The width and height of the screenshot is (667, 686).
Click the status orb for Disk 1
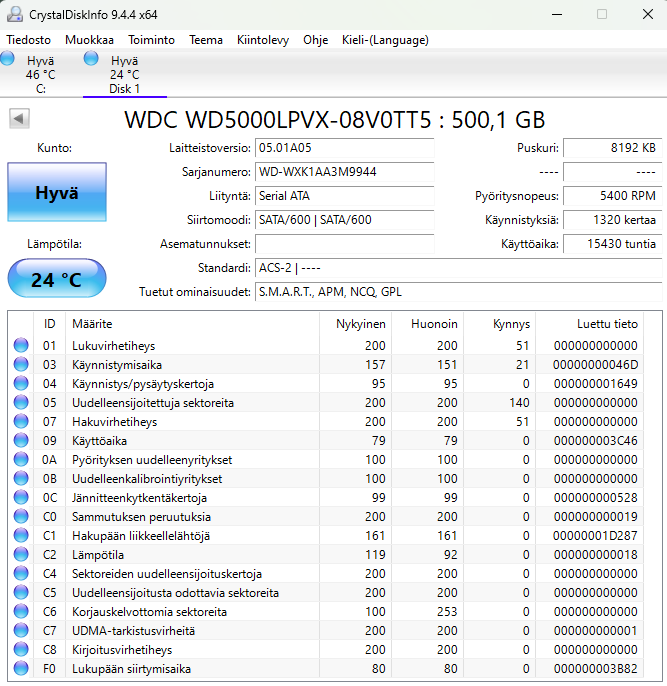tap(92, 59)
